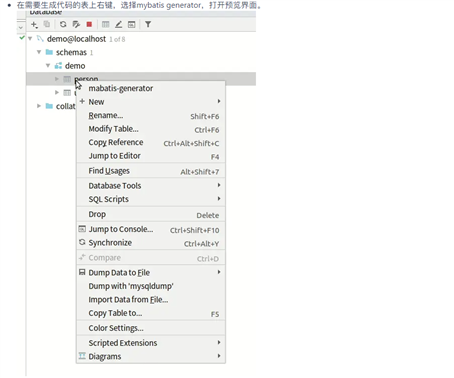Screen dimensions: 454x378
Task: Click the duplicate data source icon
Action: point(47,24)
